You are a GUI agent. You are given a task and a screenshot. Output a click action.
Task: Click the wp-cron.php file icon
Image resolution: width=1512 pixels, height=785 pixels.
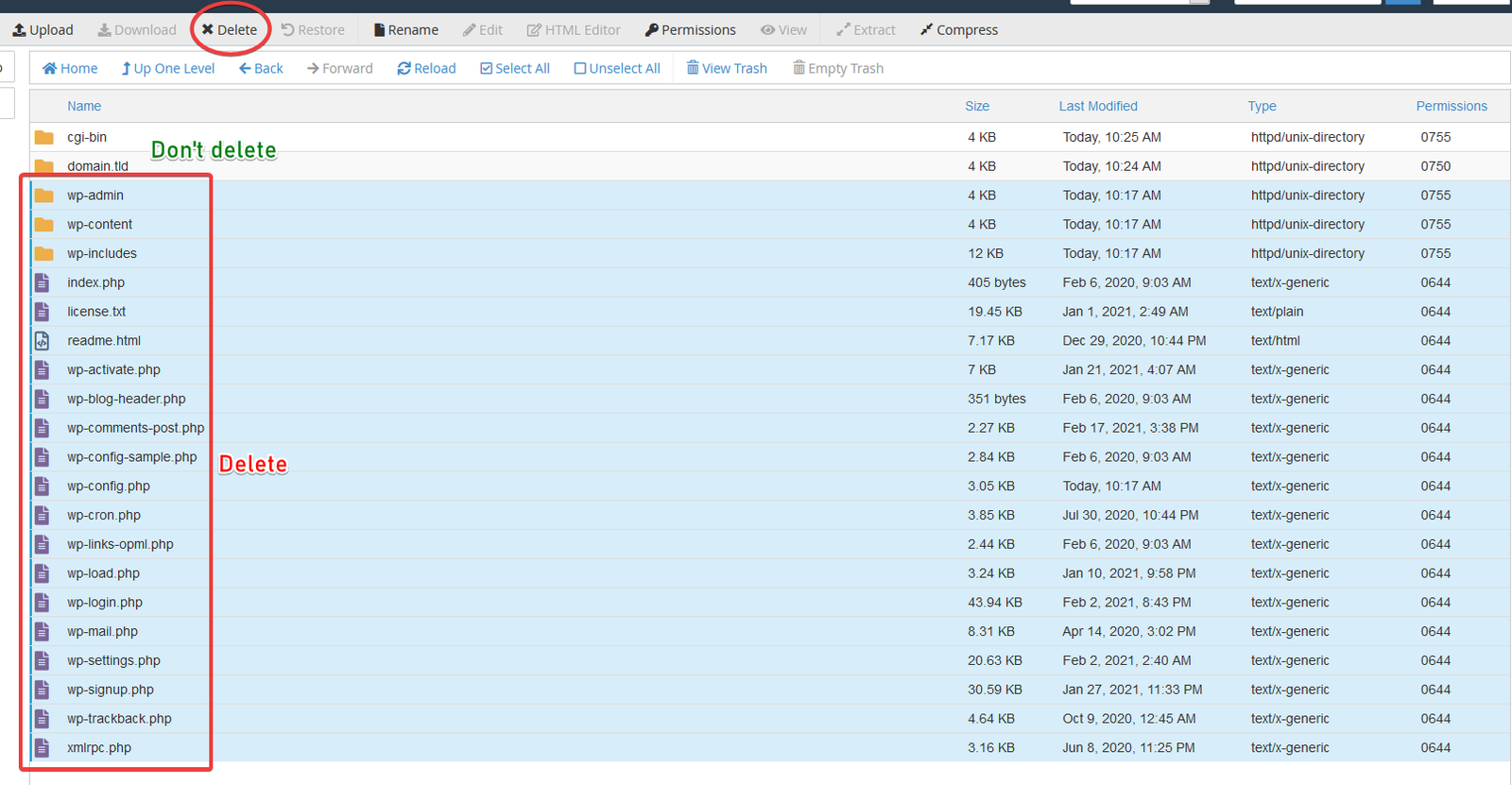(x=43, y=515)
